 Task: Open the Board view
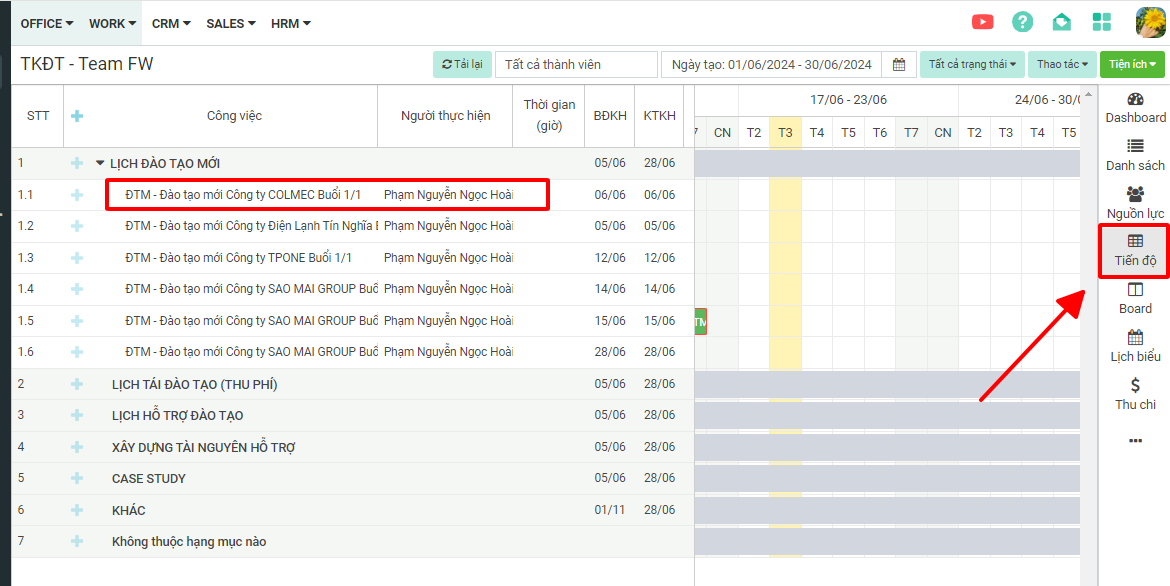click(1135, 298)
